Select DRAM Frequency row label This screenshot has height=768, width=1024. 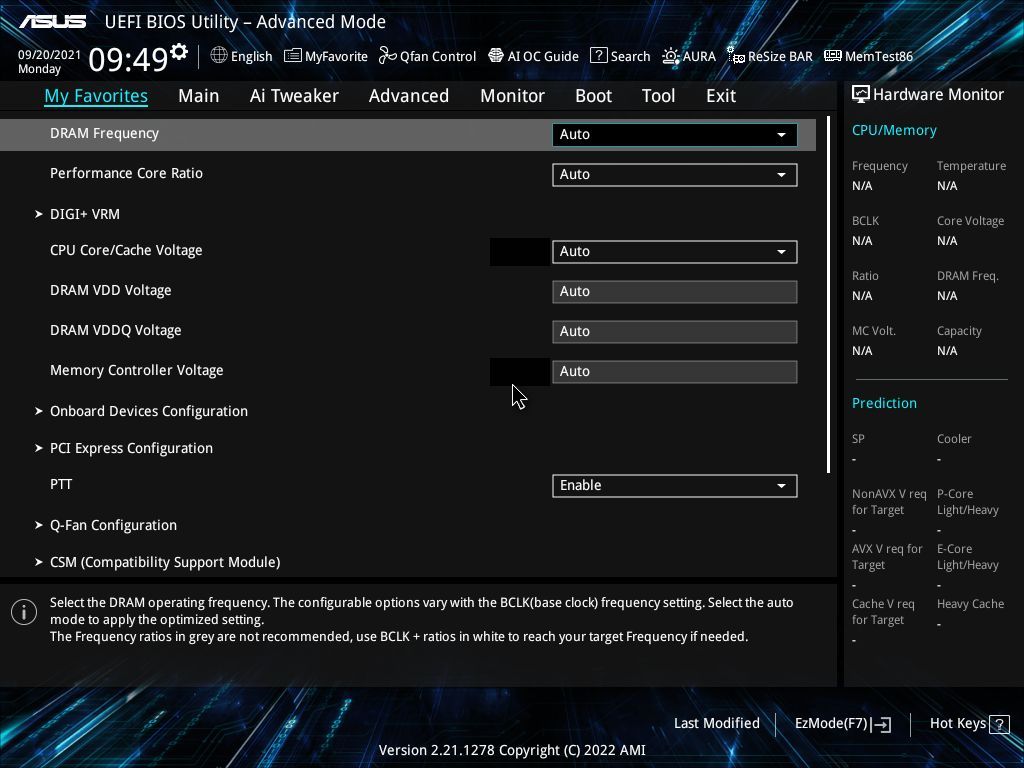[104, 133]
